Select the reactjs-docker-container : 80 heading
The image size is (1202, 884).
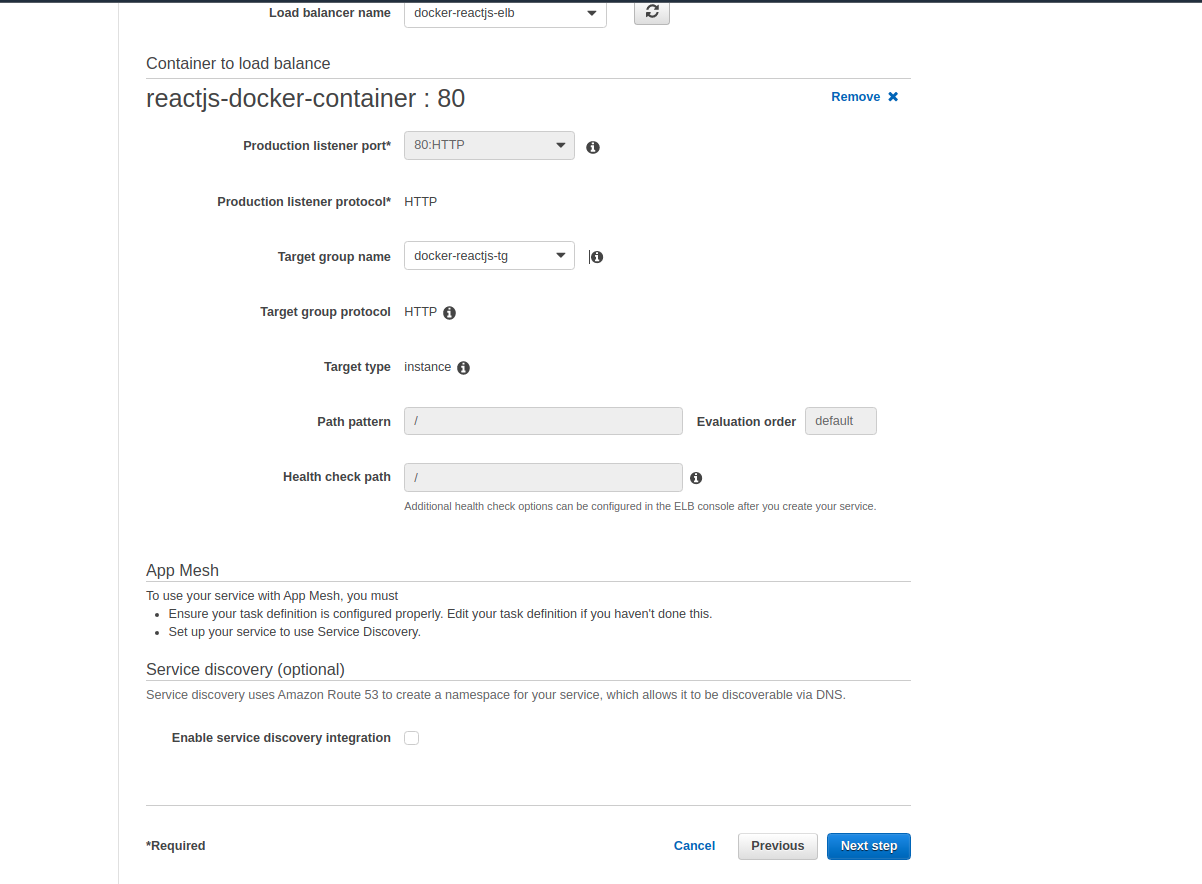click(x=305, y=99)
